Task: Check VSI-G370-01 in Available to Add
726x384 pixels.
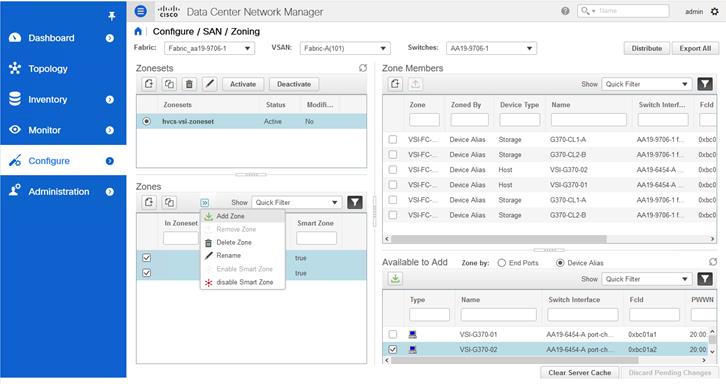Action: [x=393, y=334]
